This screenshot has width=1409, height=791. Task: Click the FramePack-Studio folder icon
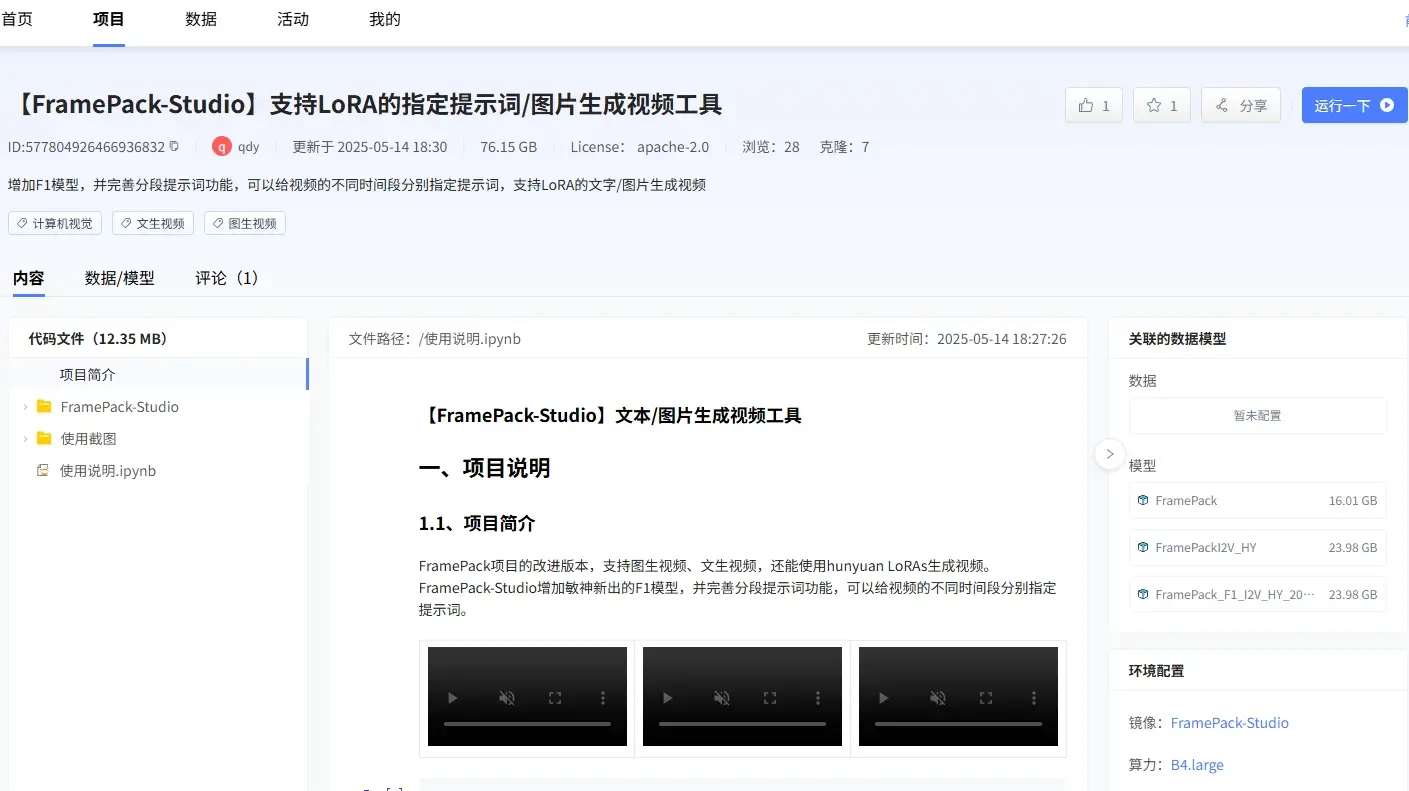(44, 407)
